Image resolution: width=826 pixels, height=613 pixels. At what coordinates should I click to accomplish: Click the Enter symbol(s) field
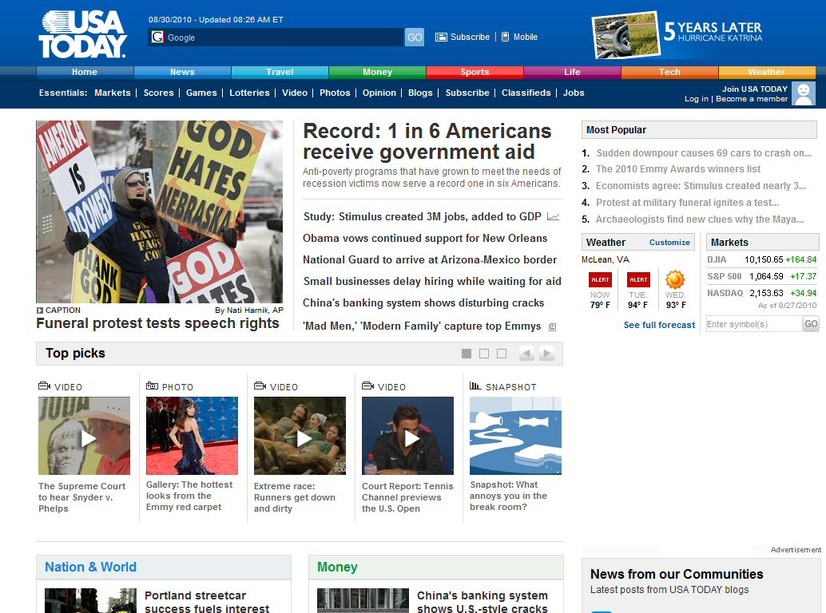coord(754,324)
